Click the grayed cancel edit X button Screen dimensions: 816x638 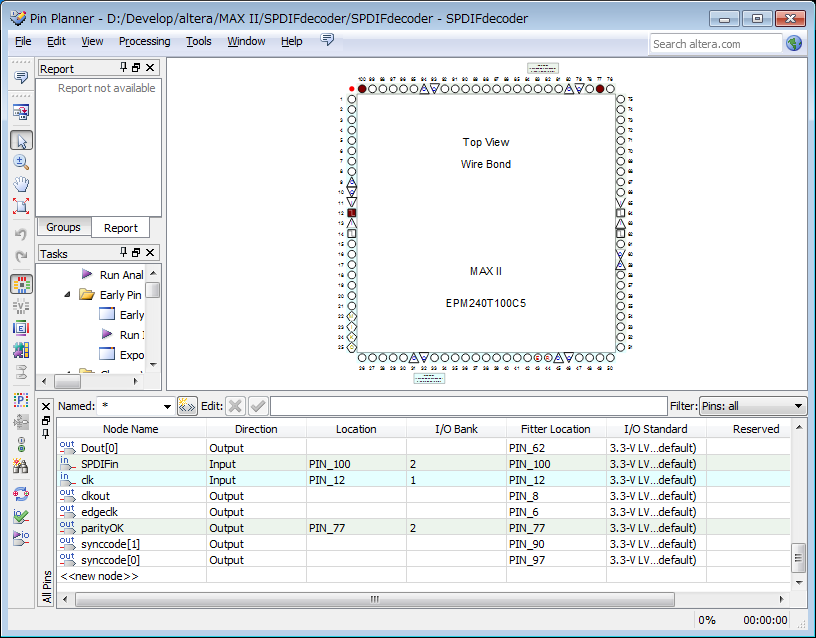236,406
